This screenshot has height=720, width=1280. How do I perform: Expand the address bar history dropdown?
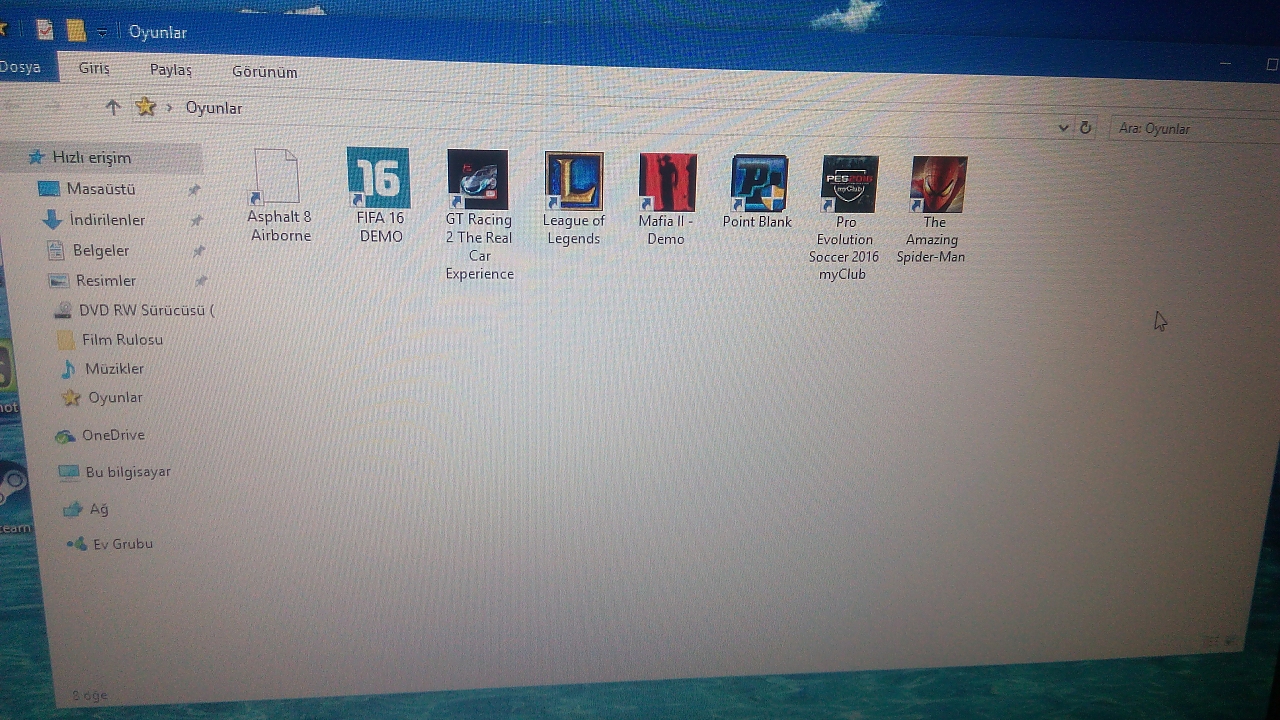pos(1063,128)
